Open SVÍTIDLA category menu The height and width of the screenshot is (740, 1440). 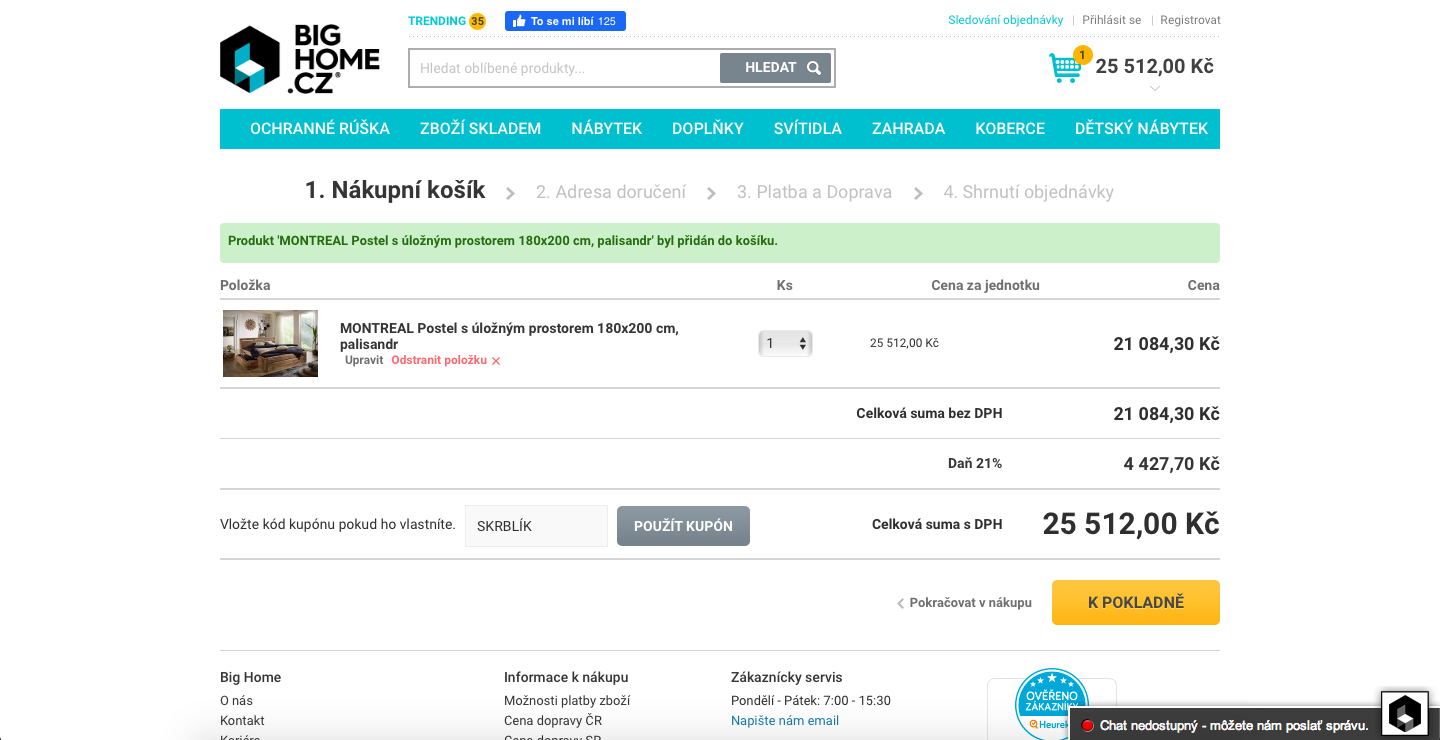808,129
